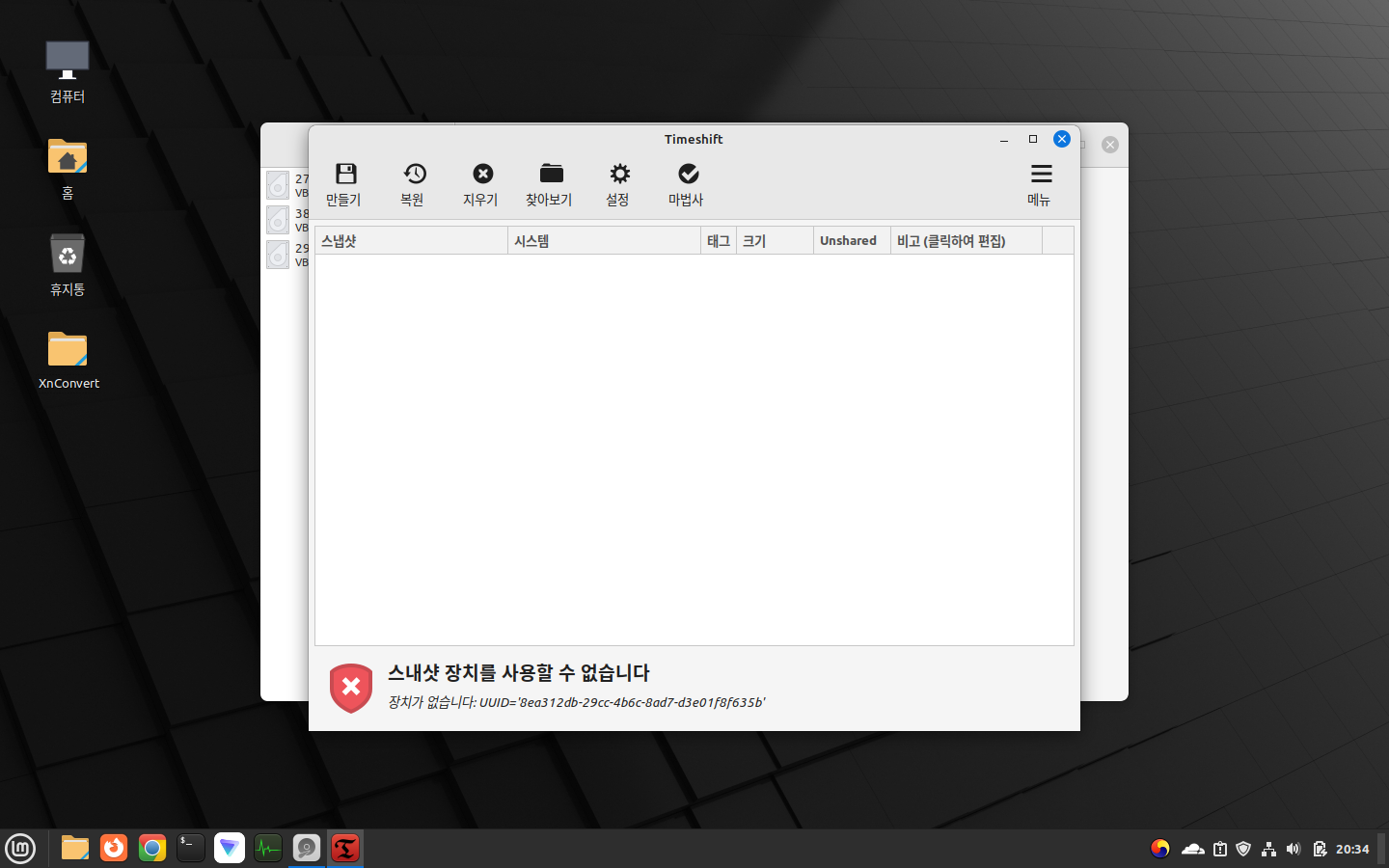Switch to the disks app in the taskbar
This screenshot has height=868, width=1389.
tap(307, 849)
